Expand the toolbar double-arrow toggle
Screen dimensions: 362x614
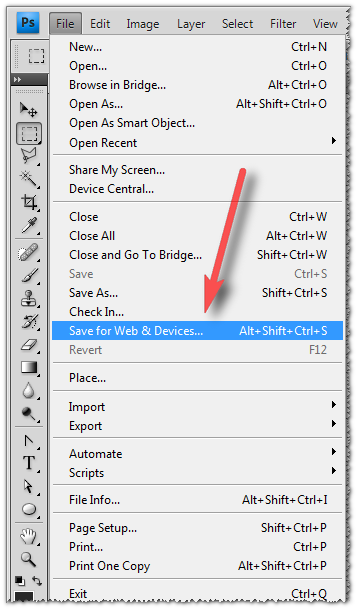tap(17, 79)
